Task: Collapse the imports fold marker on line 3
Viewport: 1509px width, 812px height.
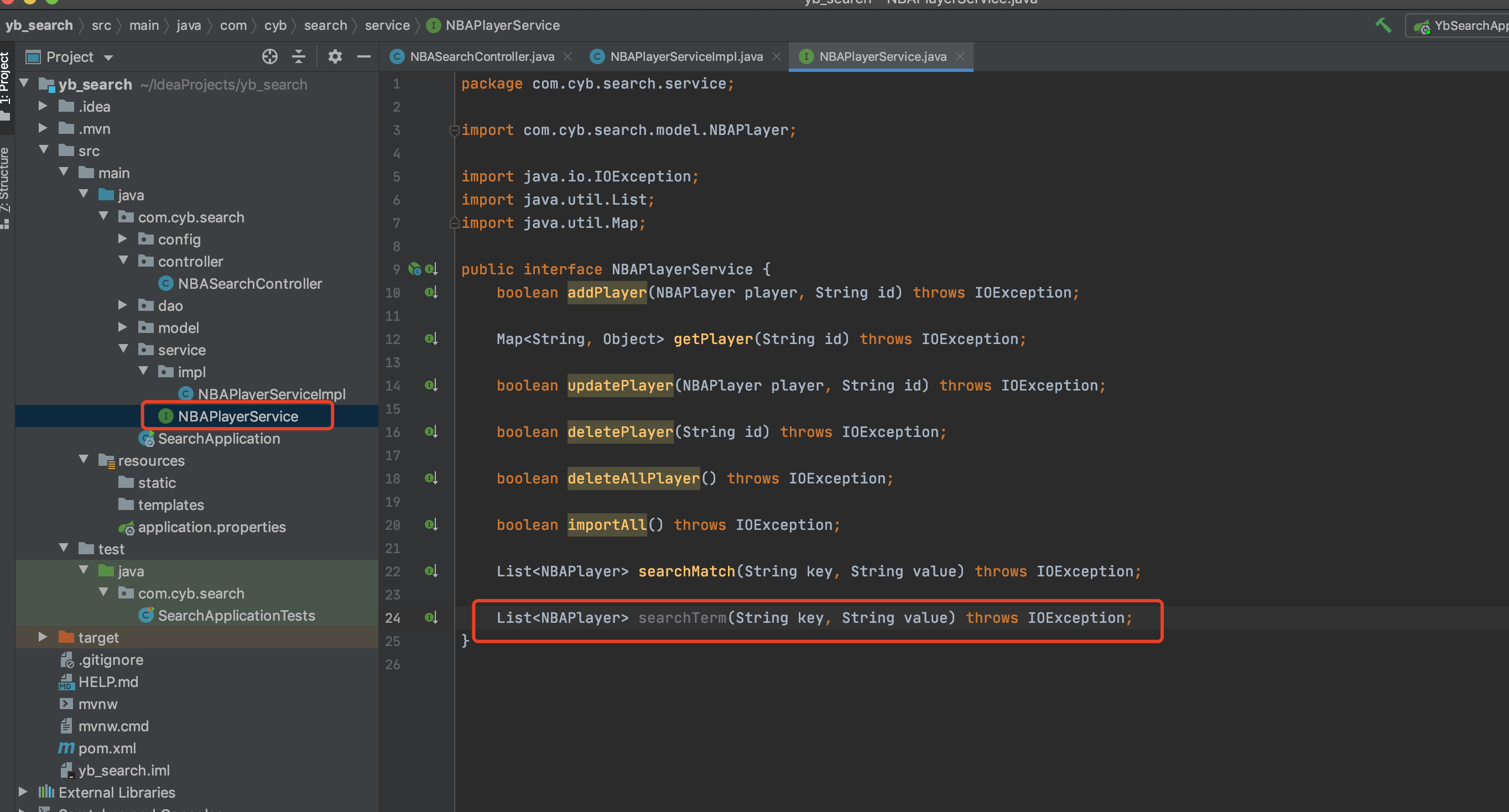Action: coord(454,130)
